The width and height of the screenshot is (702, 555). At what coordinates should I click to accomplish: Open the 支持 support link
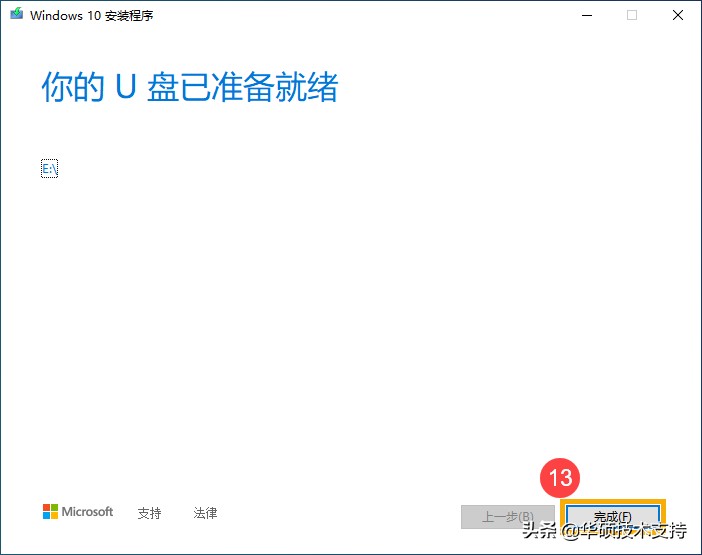tap(149, 513)
